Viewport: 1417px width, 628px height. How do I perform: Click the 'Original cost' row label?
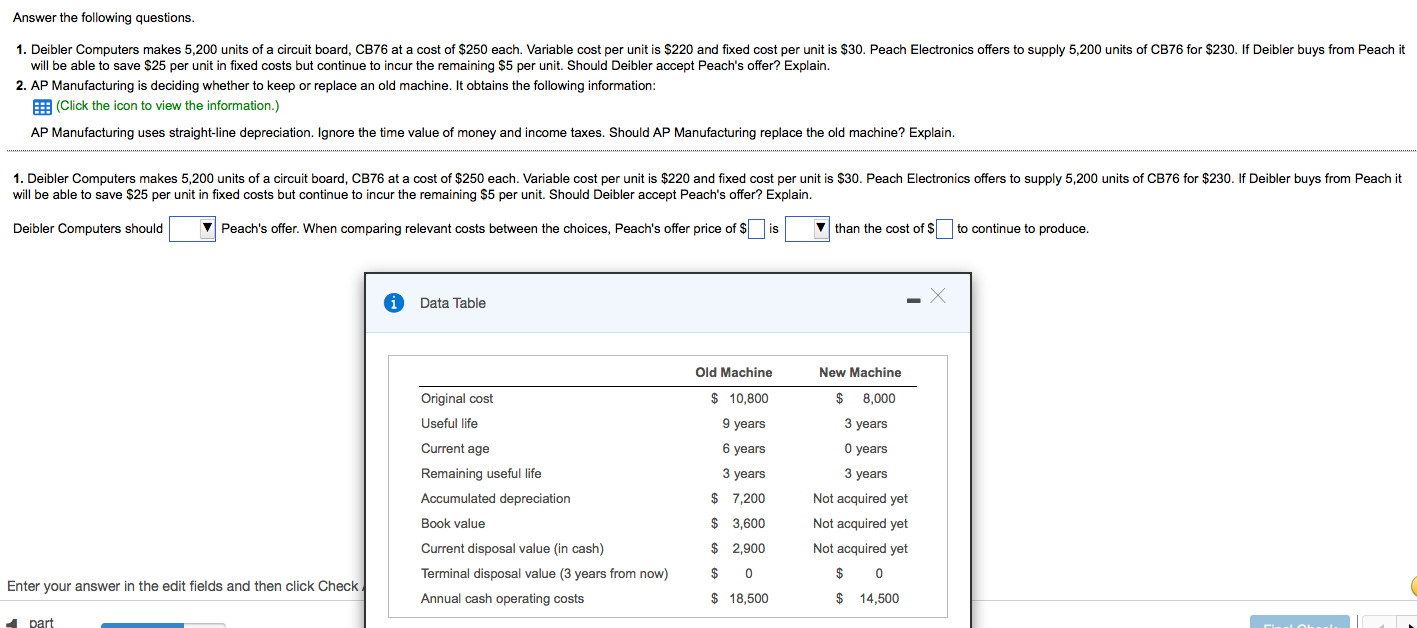(x=457, y=398)
